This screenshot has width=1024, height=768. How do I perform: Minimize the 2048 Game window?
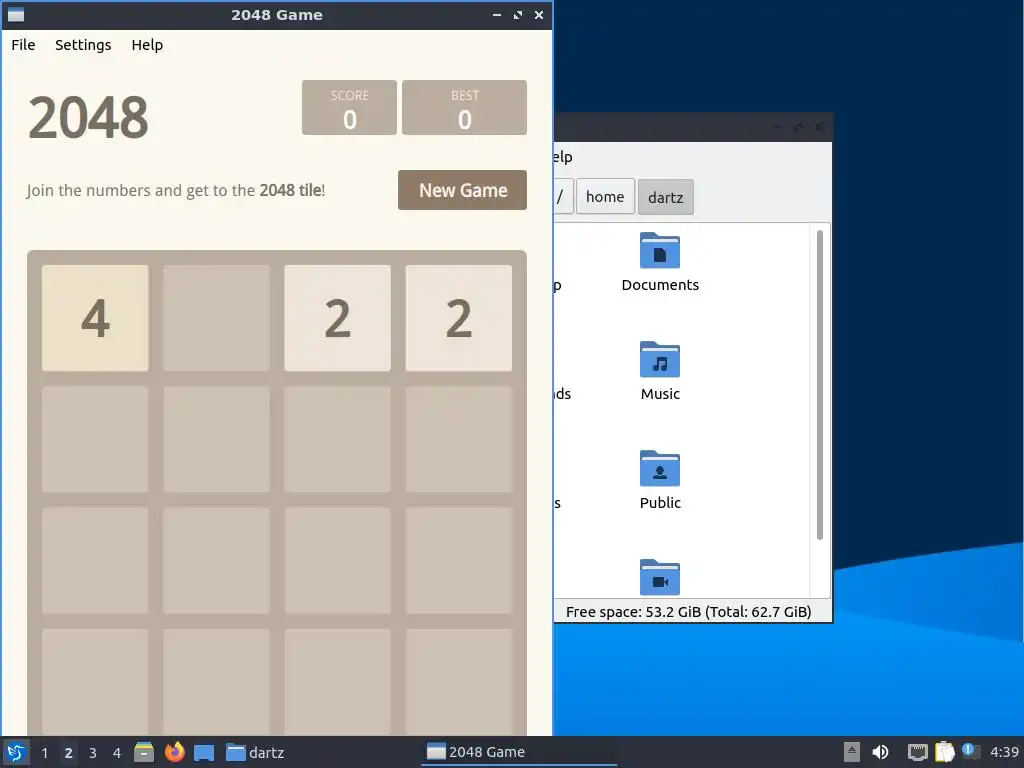(x=497, y=14)
